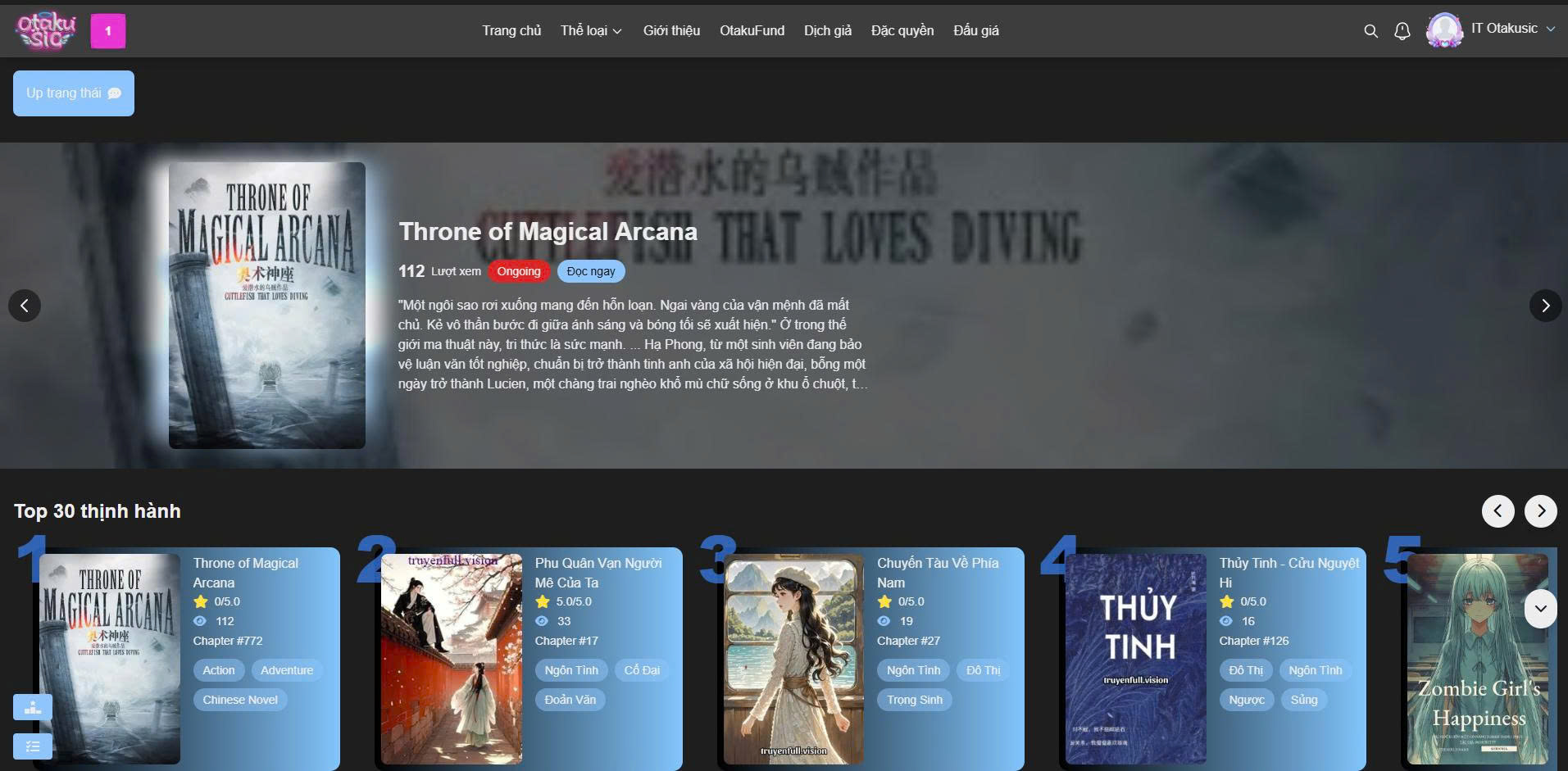Click the pink badge showing 1
The image size is (1568, 771).
[108, 32]
